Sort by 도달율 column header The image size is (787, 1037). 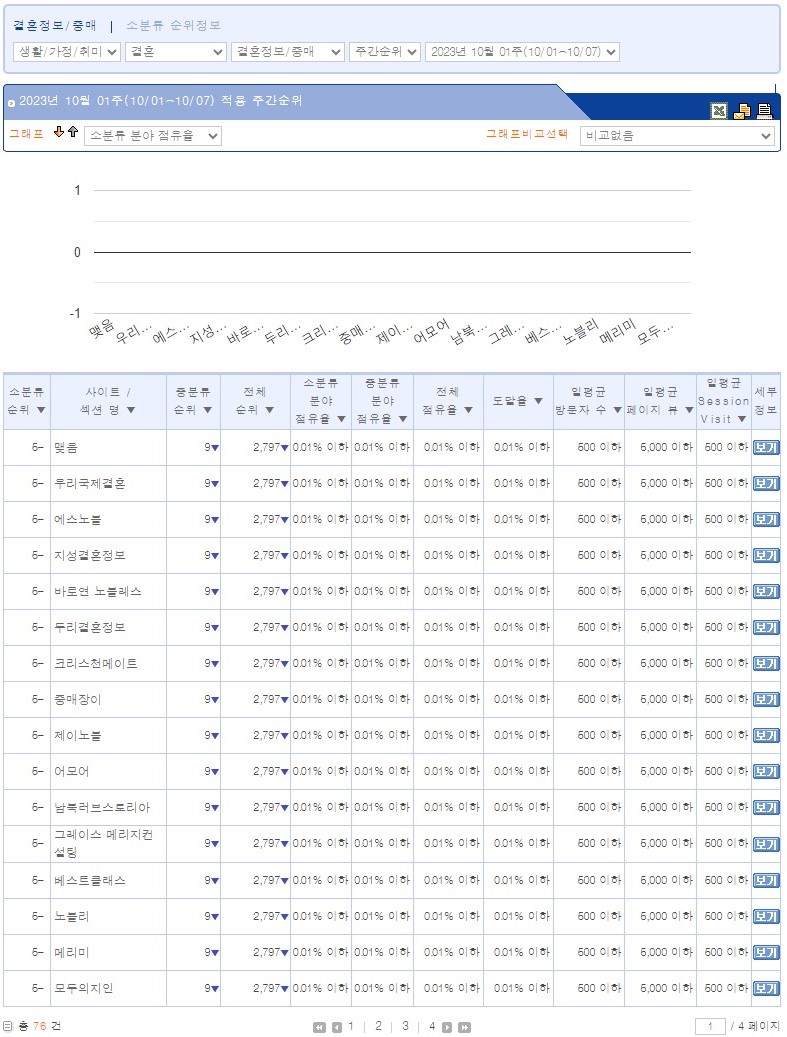518,401
